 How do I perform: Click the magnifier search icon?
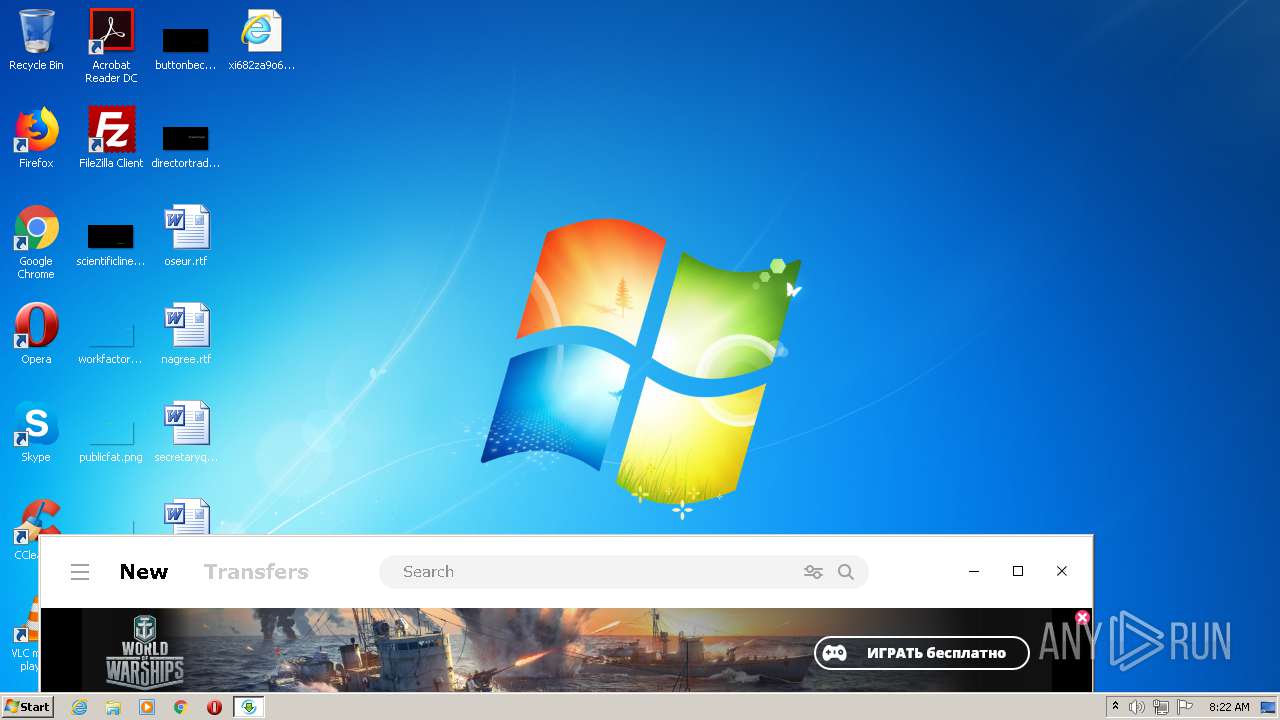[x=846, y=572]
